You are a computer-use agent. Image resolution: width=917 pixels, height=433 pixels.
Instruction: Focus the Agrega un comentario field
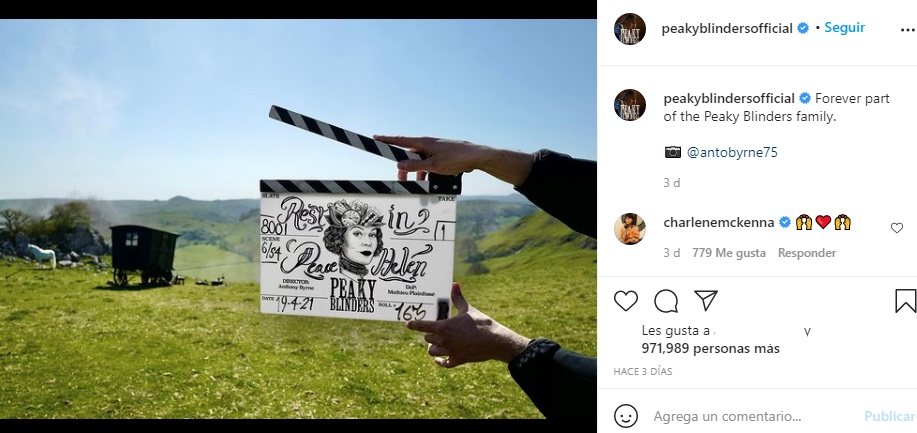tap(754, 417)
